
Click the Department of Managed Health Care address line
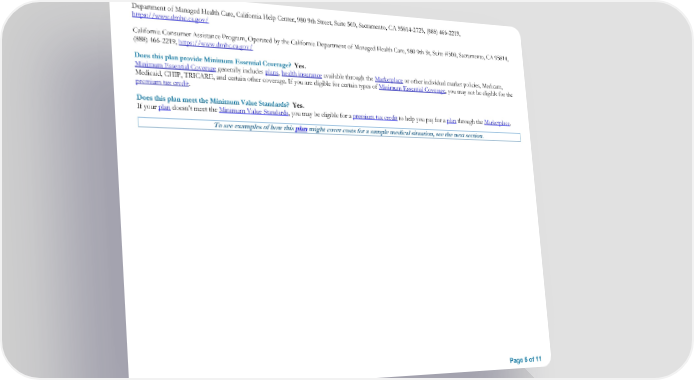296,20
